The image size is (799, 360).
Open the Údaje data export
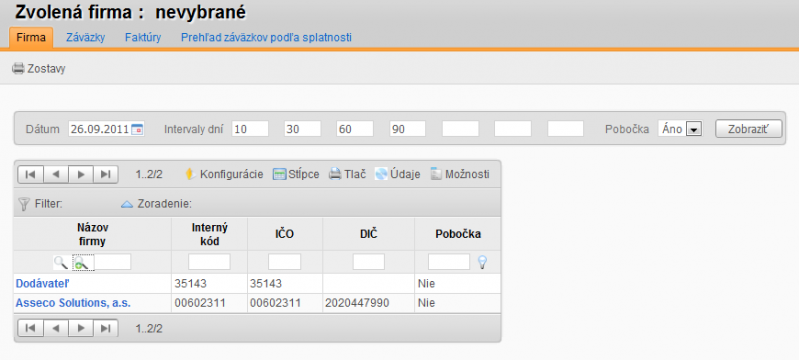397,174
